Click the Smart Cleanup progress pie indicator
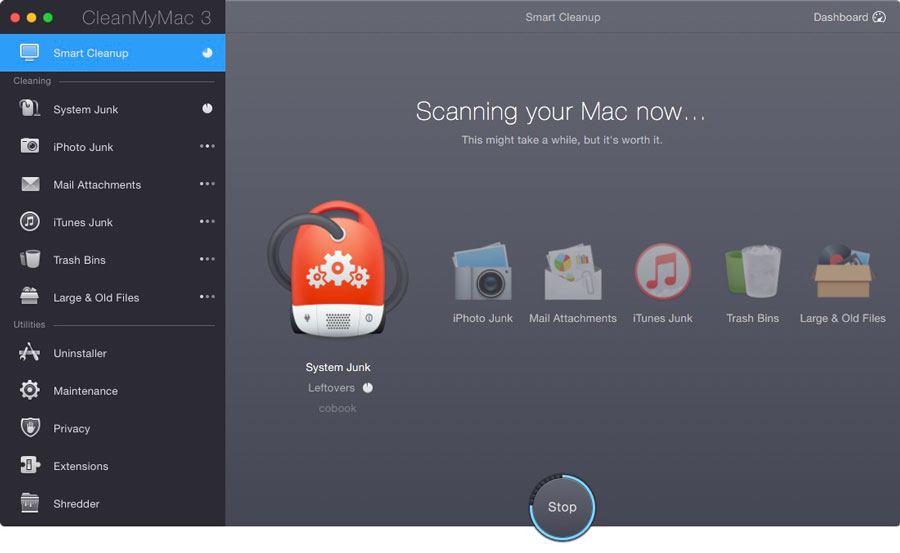This screenshot has width=900, height=553. point(207,53)
